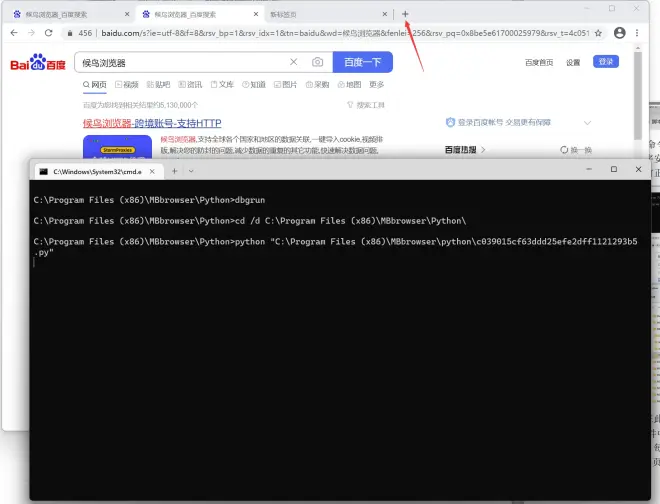
Task: Click the blue 登录 button
Action: point(606,61)
